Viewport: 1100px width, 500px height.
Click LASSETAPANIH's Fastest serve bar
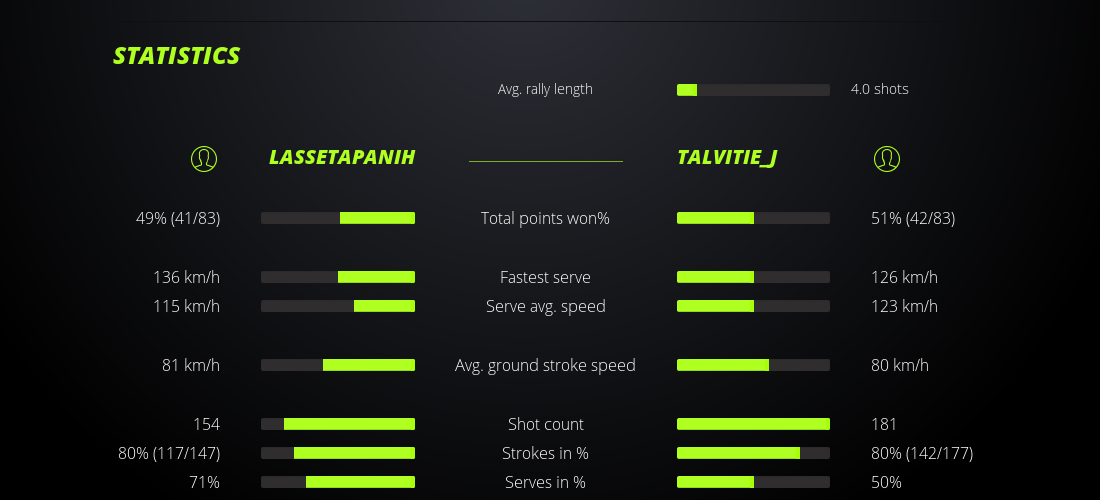pyautogui.click(x=338, y=277)
